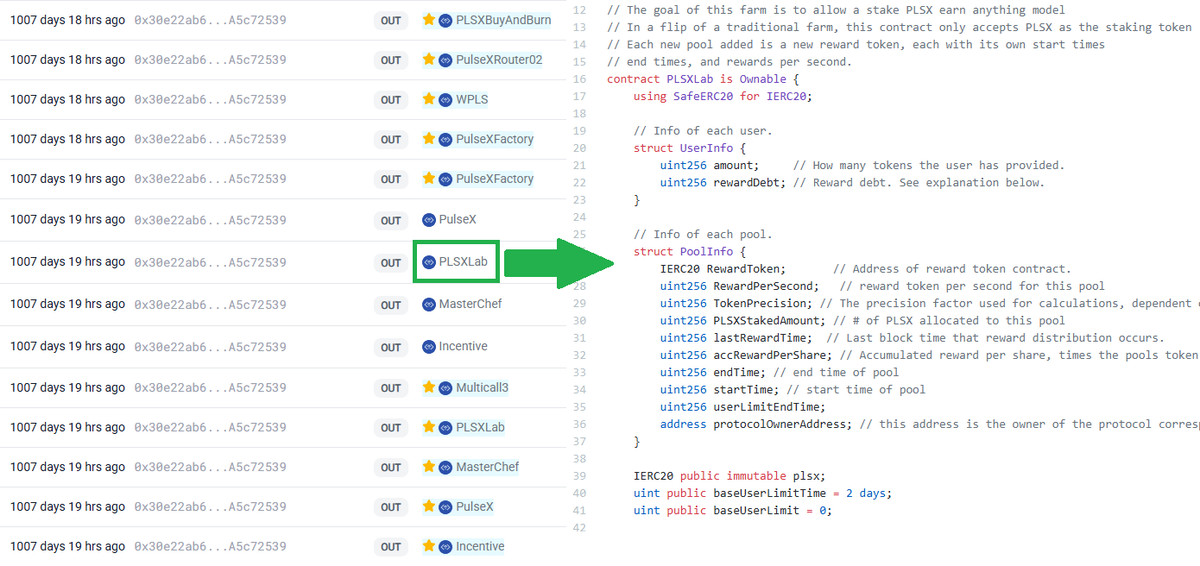Click the 'using SafeERC20 for IERC20;' code line
Image resolution: width=1200 pixels, height=566 pixels.
pos(723,96)
